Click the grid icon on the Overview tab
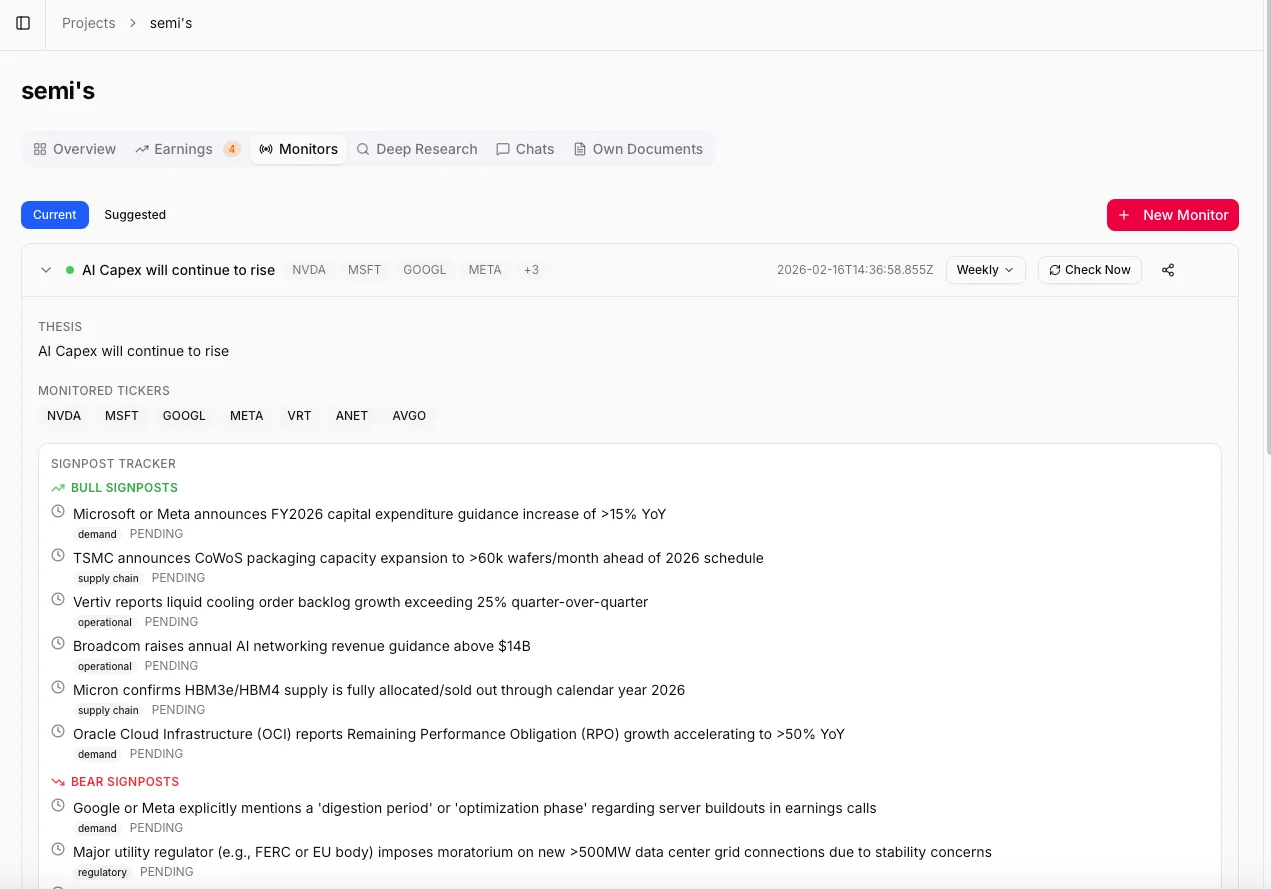Image resolution: width=1271 pixels, height=889 pixels. point(40,149)
